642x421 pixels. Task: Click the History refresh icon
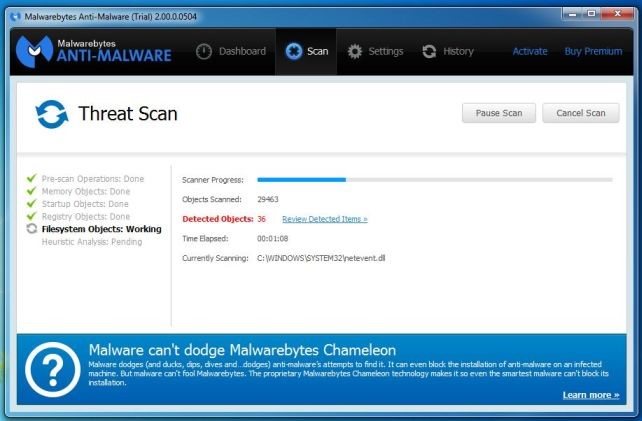tap(430, 52)
